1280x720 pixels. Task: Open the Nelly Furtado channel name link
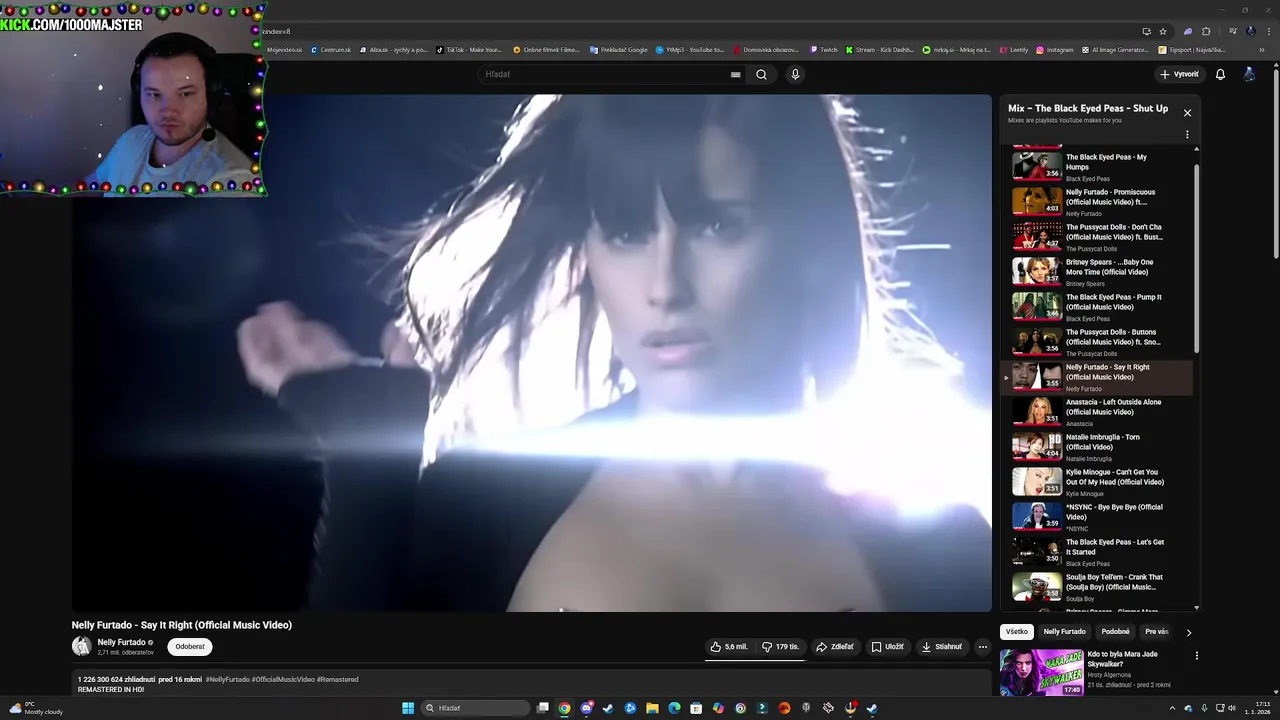tap(121, 642)
